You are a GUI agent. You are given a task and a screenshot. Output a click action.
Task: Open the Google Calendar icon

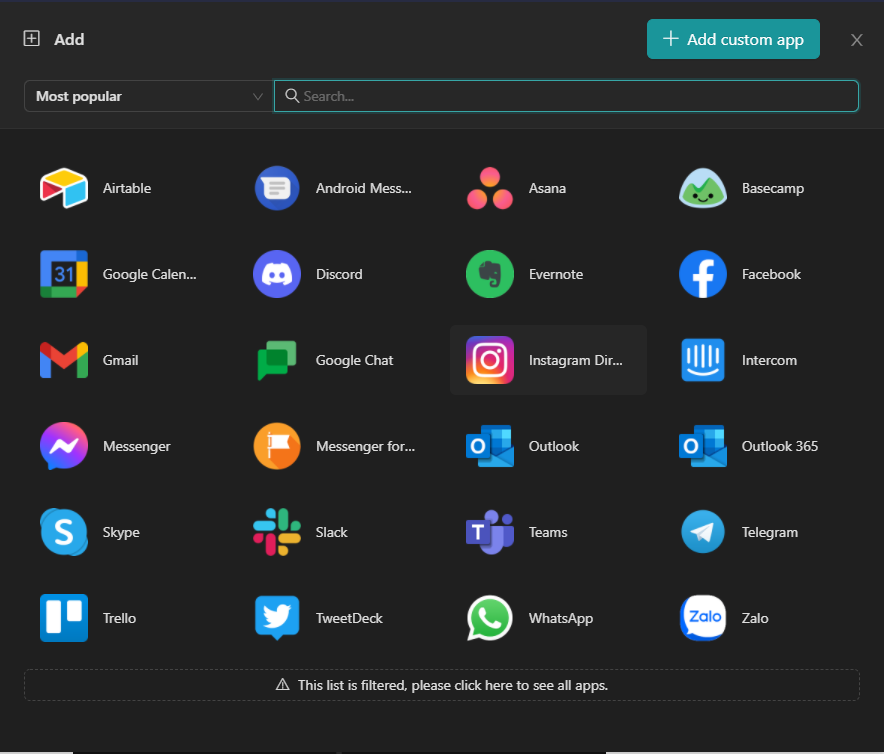(64, 274)
